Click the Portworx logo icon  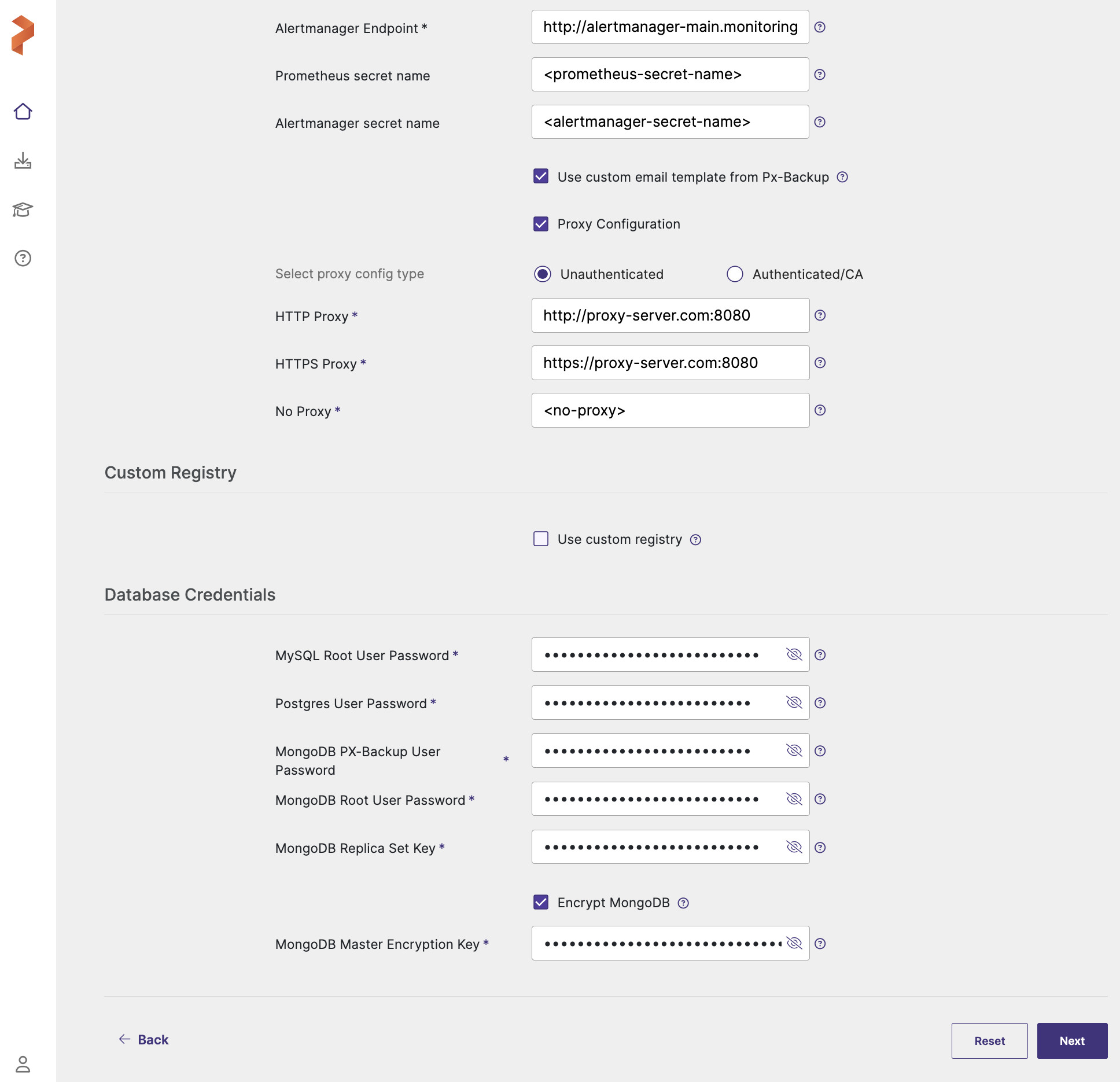click(x=23, y=35)
